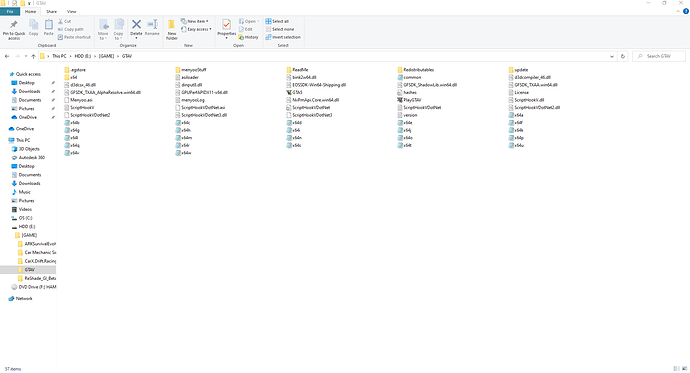Create a New folder
The width and height of the screenshot is (690, 373).
[x=172, y=29]
